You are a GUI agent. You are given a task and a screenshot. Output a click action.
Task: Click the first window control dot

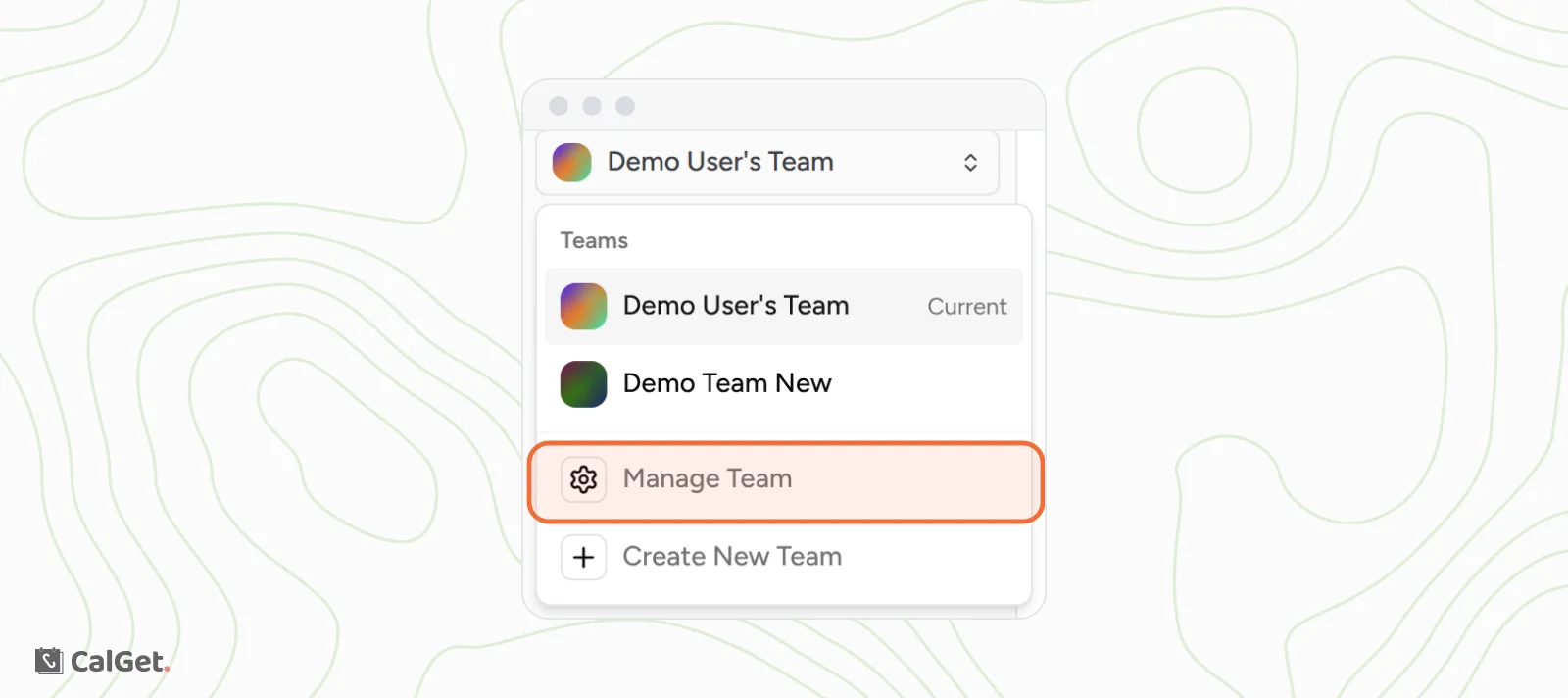click(x=559, y=106)
